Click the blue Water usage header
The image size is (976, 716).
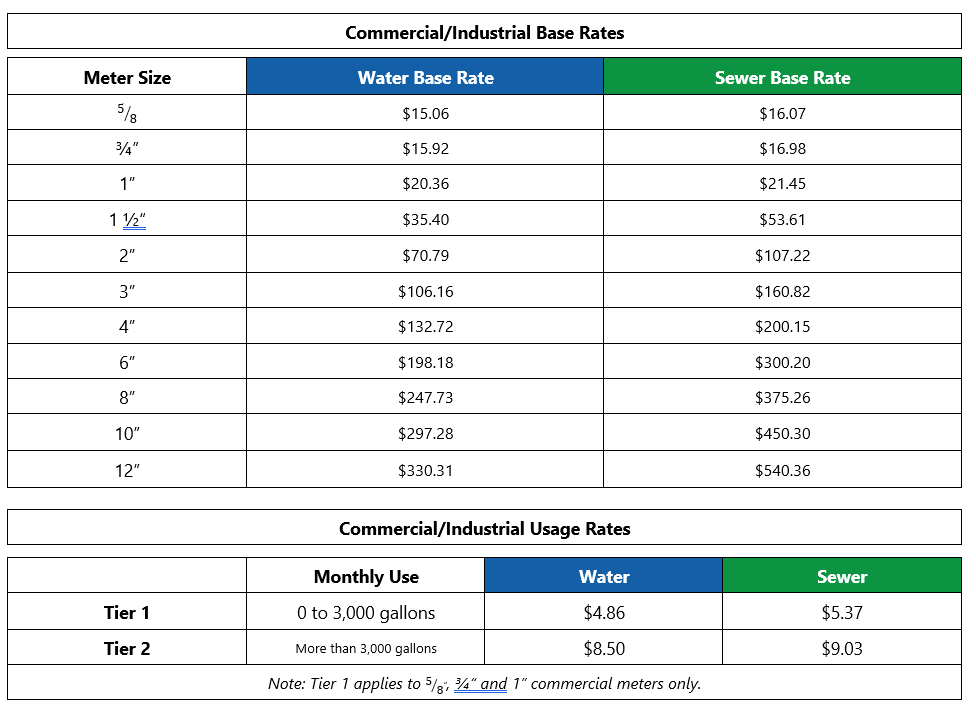pos(604,577)
